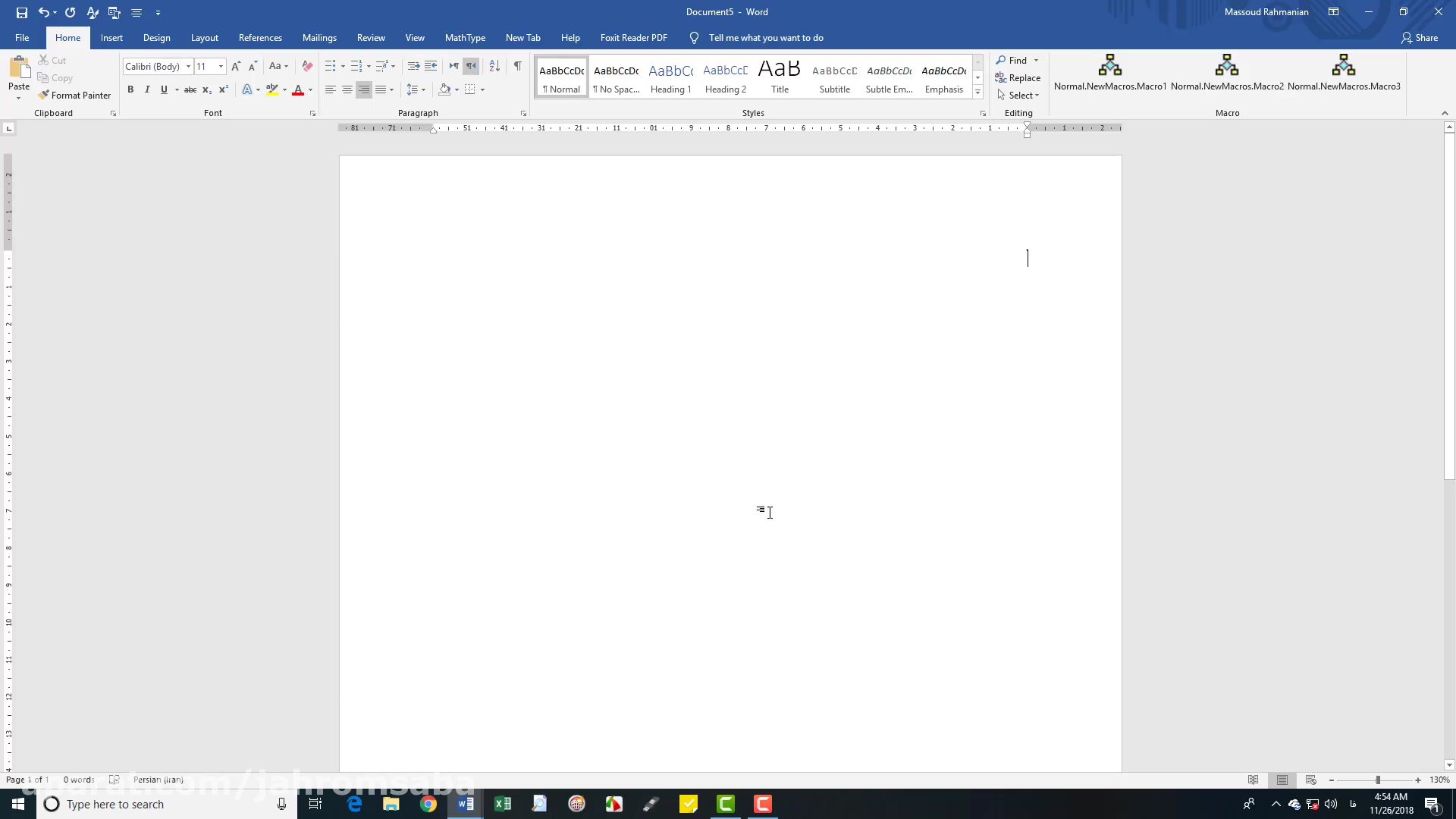The image size is (1456, 819).
Task: Open Excel from the taskbar
Action: click(x=502, y=804)
